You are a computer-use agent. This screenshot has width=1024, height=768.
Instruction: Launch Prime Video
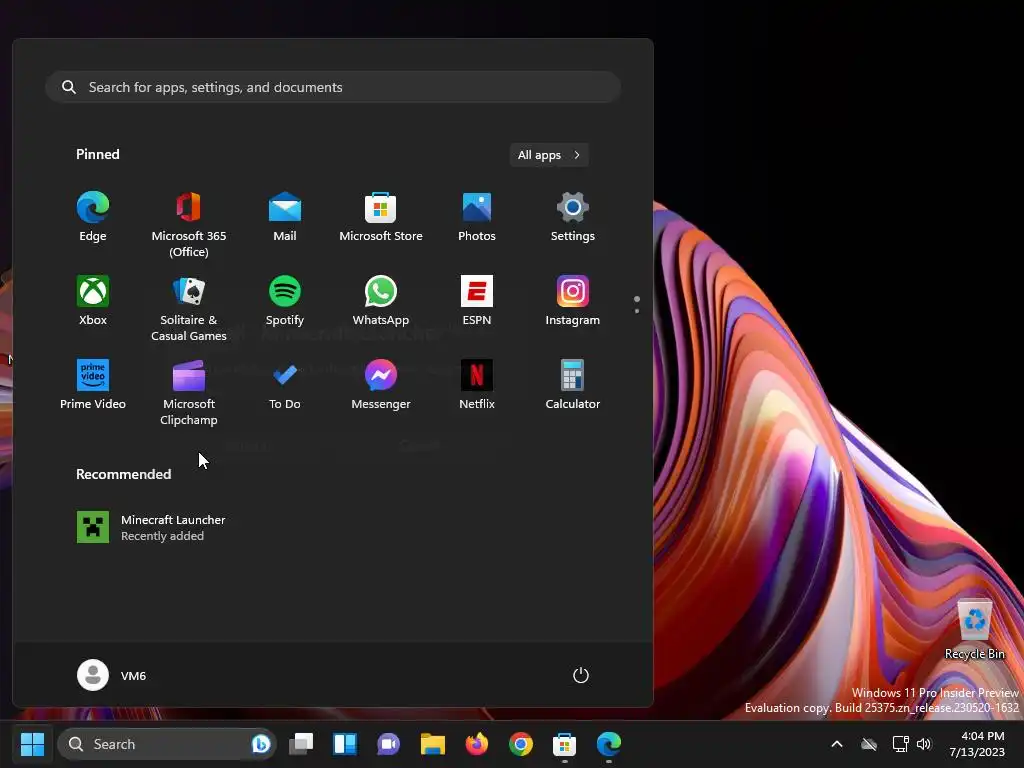93,385
